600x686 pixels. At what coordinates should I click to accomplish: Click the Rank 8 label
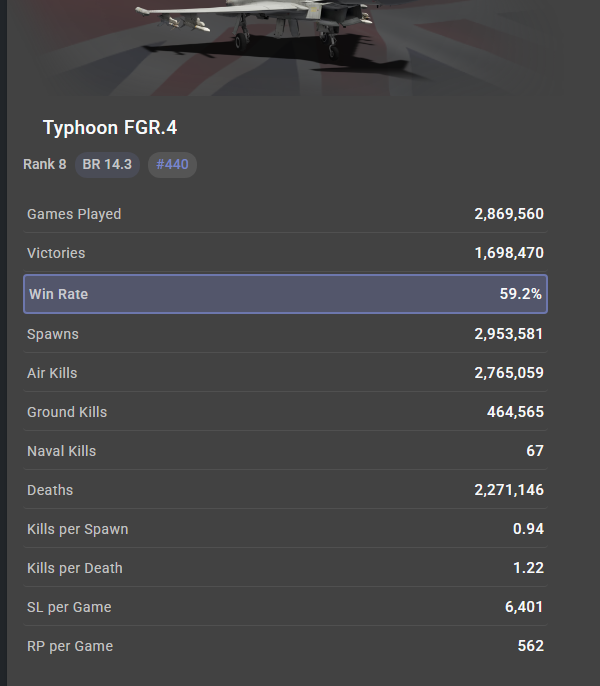[45, 164]
